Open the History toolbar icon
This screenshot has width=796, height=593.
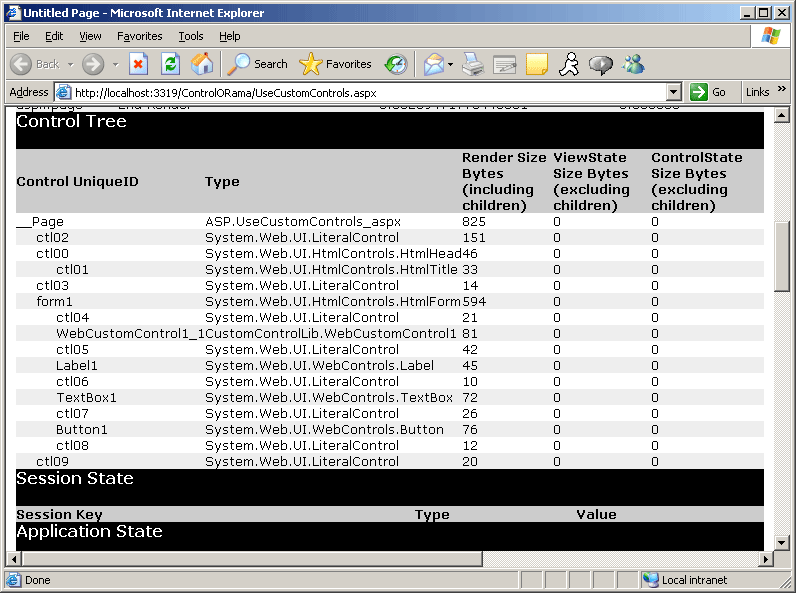coord(396,64)
